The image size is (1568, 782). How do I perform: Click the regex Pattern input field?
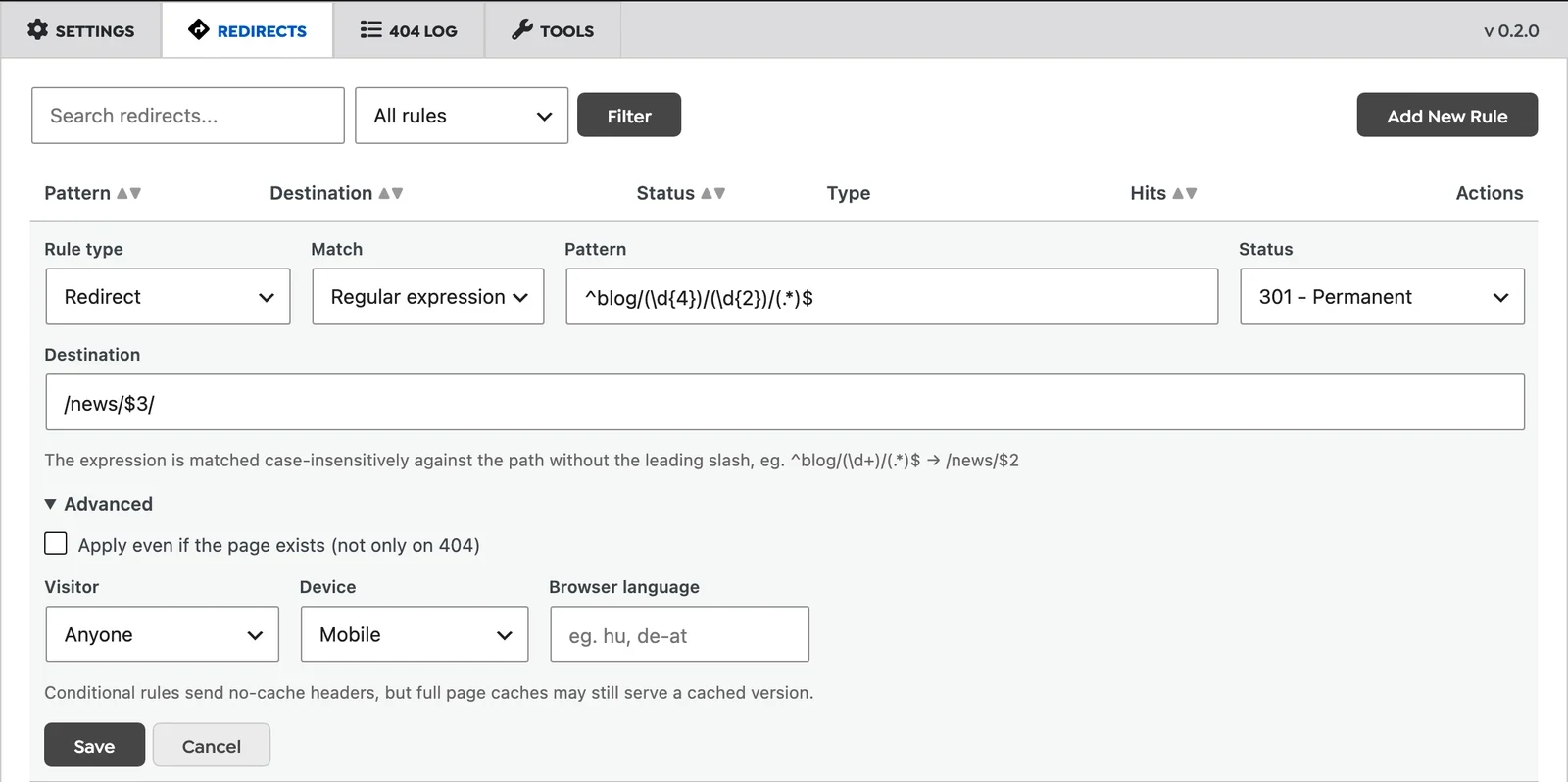[x=892, y=297]
